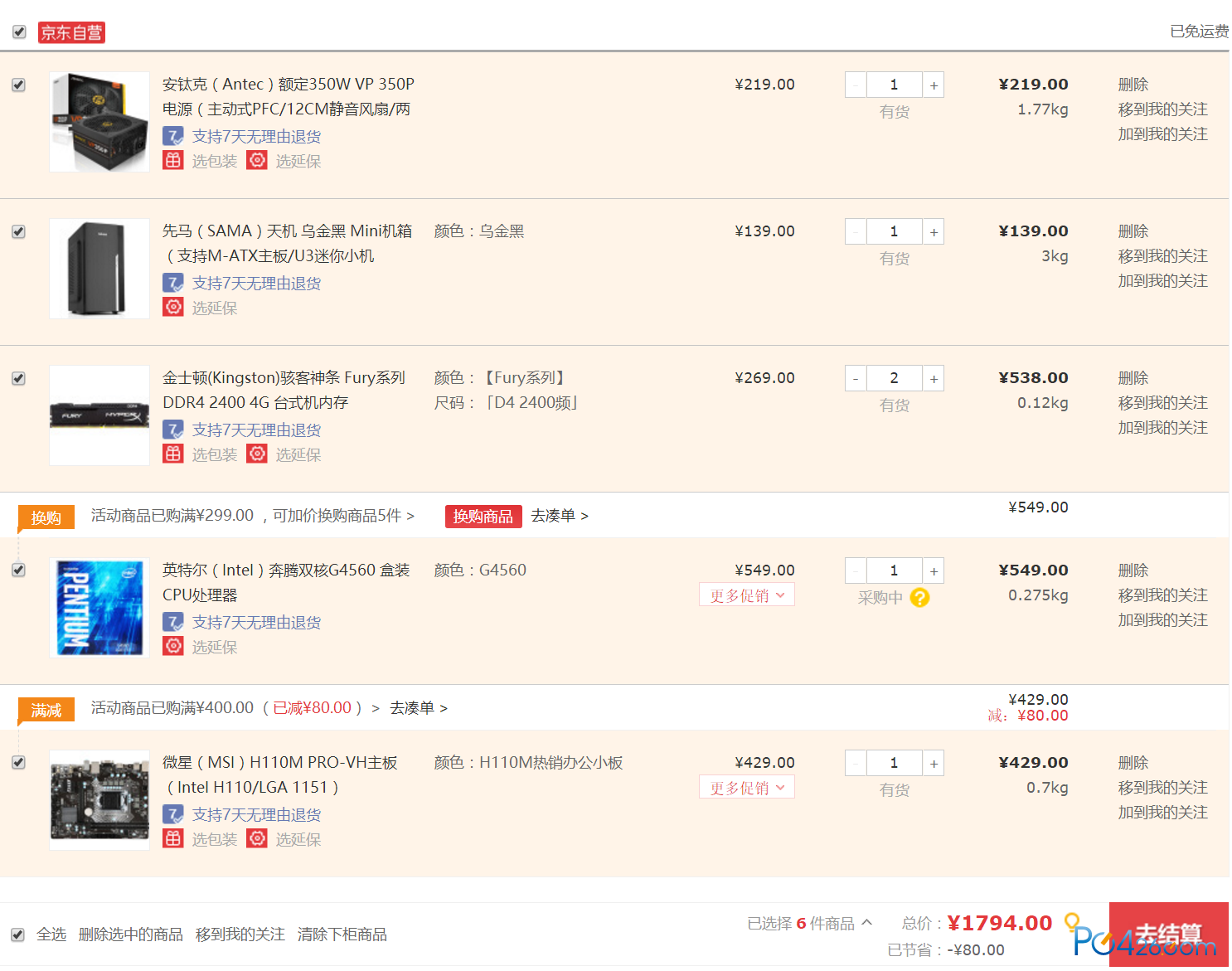The image size is (1232, 971).
Task: Uncheck the Kingston memory item checkbox
Action: [18, 378]
